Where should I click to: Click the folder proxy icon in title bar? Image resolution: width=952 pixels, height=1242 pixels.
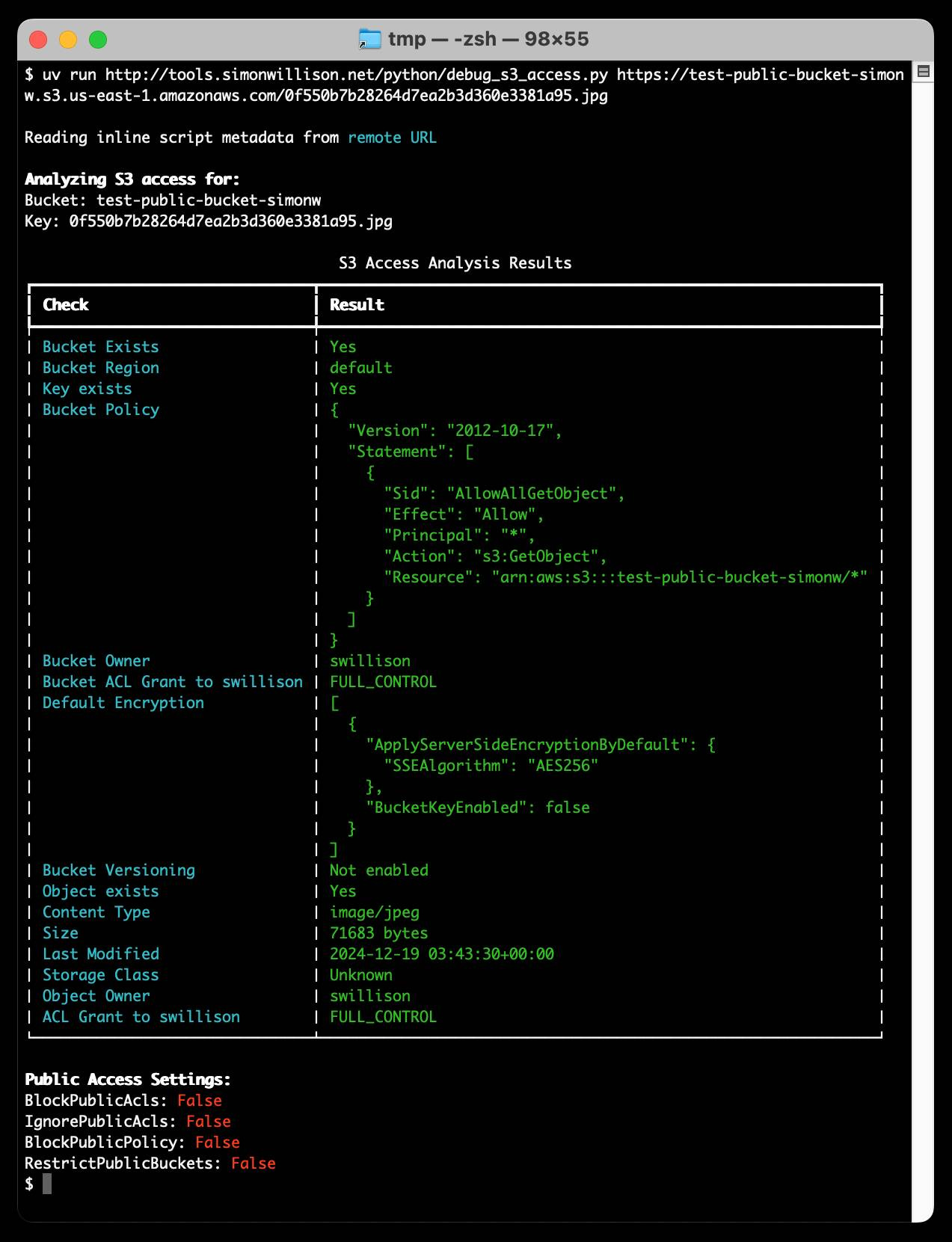pos(369,39)
